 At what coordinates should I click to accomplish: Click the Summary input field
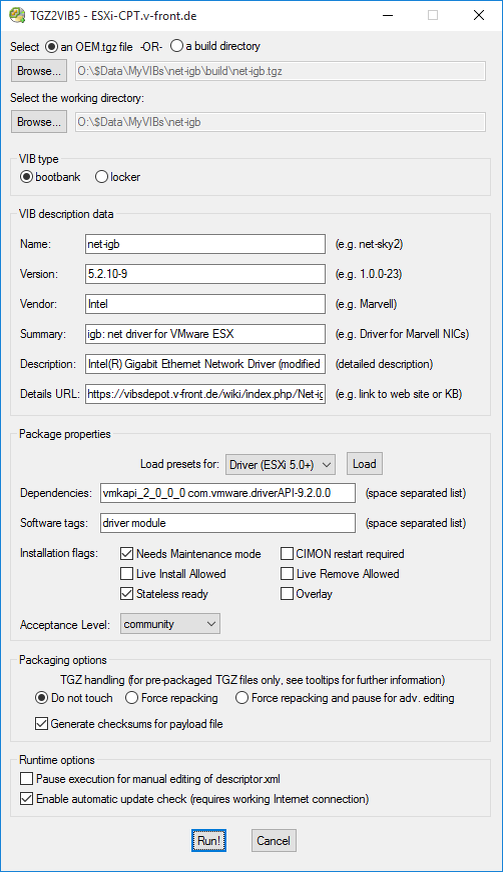[x=205, y=334]
